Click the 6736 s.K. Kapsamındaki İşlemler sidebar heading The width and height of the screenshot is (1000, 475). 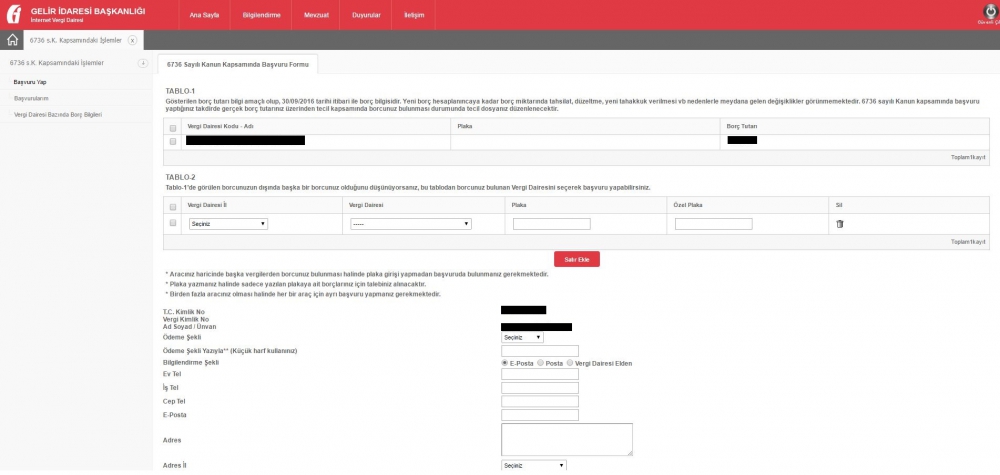57,63
